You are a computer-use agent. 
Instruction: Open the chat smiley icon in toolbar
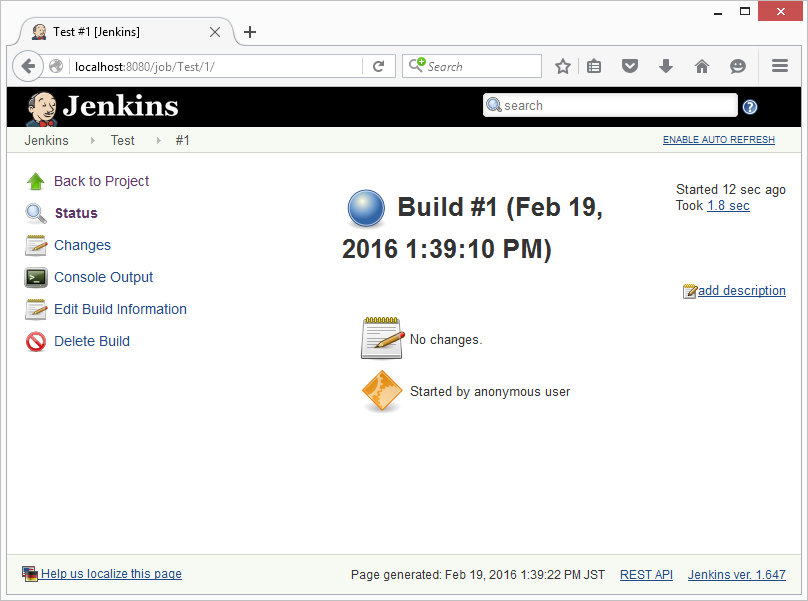[738, 66]
